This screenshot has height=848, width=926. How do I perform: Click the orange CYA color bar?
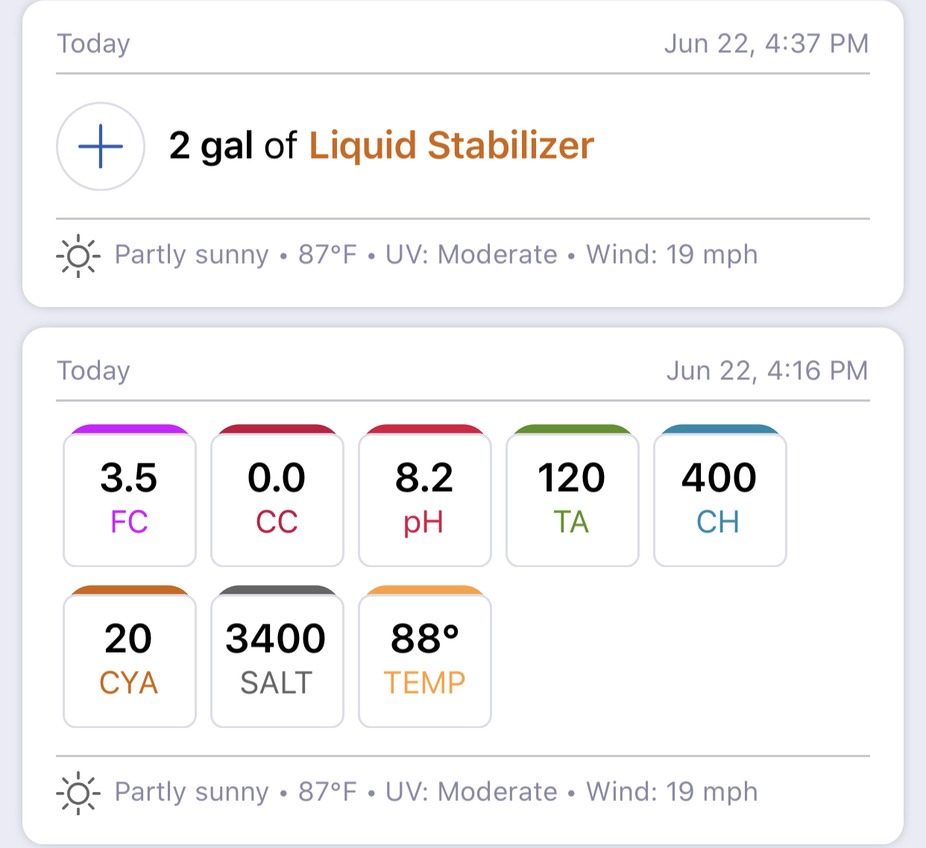(129, 590)
